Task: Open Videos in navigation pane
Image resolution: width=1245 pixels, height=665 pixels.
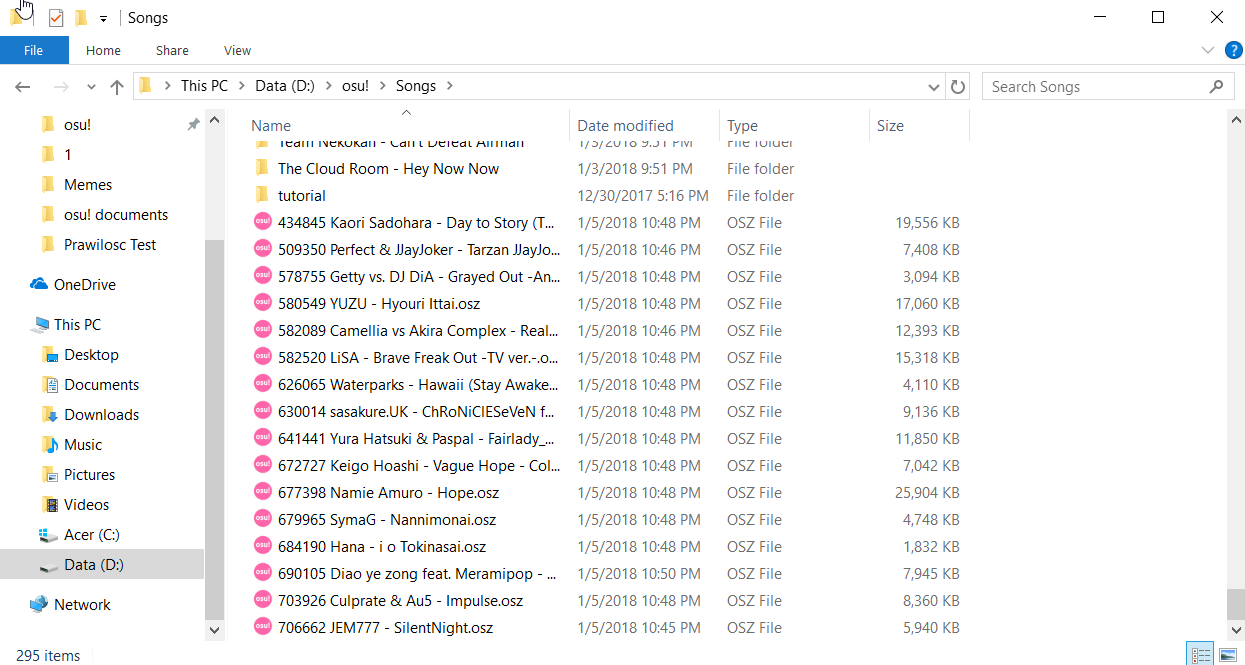Action: point(86,505)
